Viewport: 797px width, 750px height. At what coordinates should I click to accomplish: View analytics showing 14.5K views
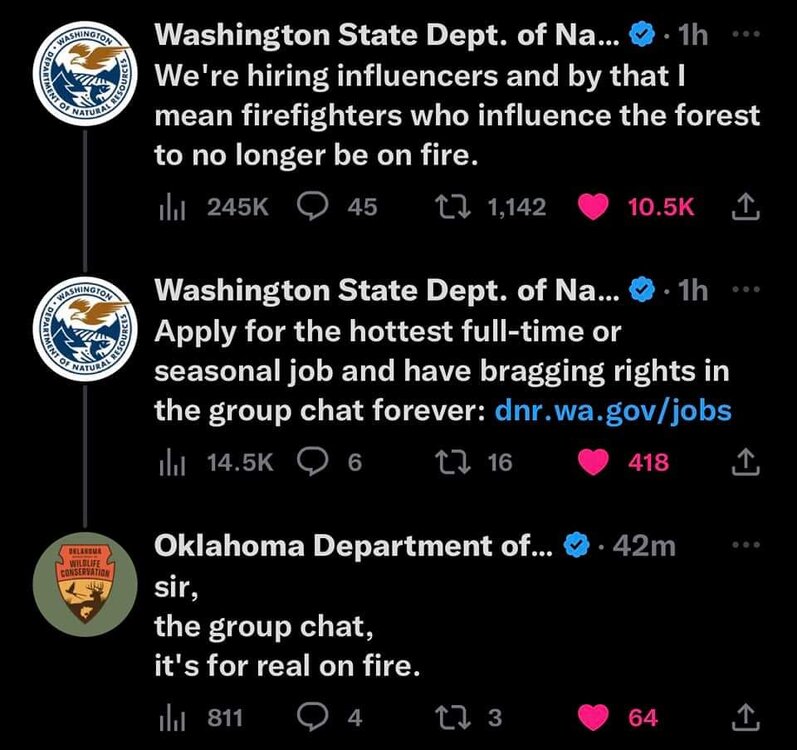coord(171,462)
